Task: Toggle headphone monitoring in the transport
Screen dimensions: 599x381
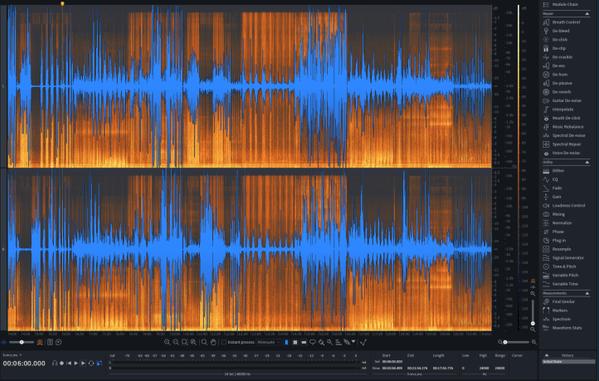Action: [x=55, y=363]
